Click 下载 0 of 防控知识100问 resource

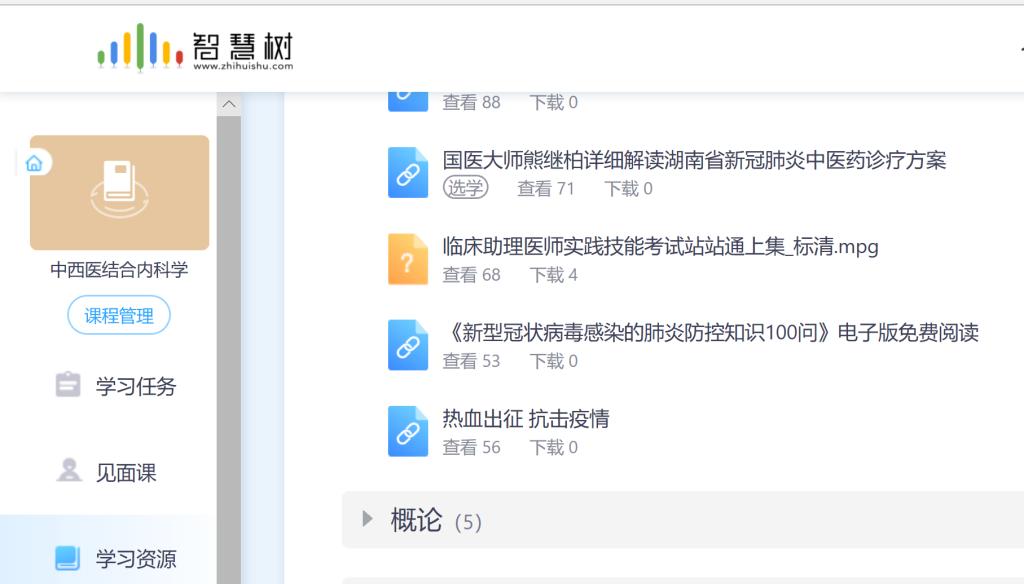(554, 361)
